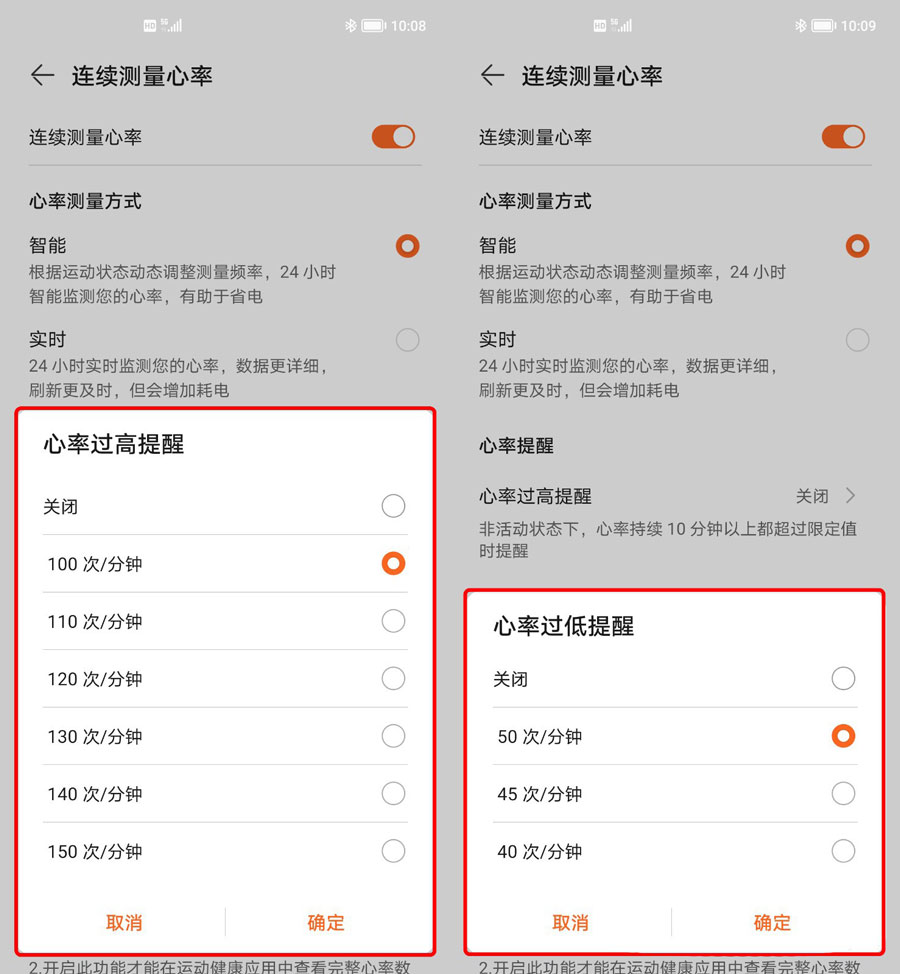Select 智能 radio on right screen
The width and height of the screenshot is (900, 974).
(x=857, y=246)
